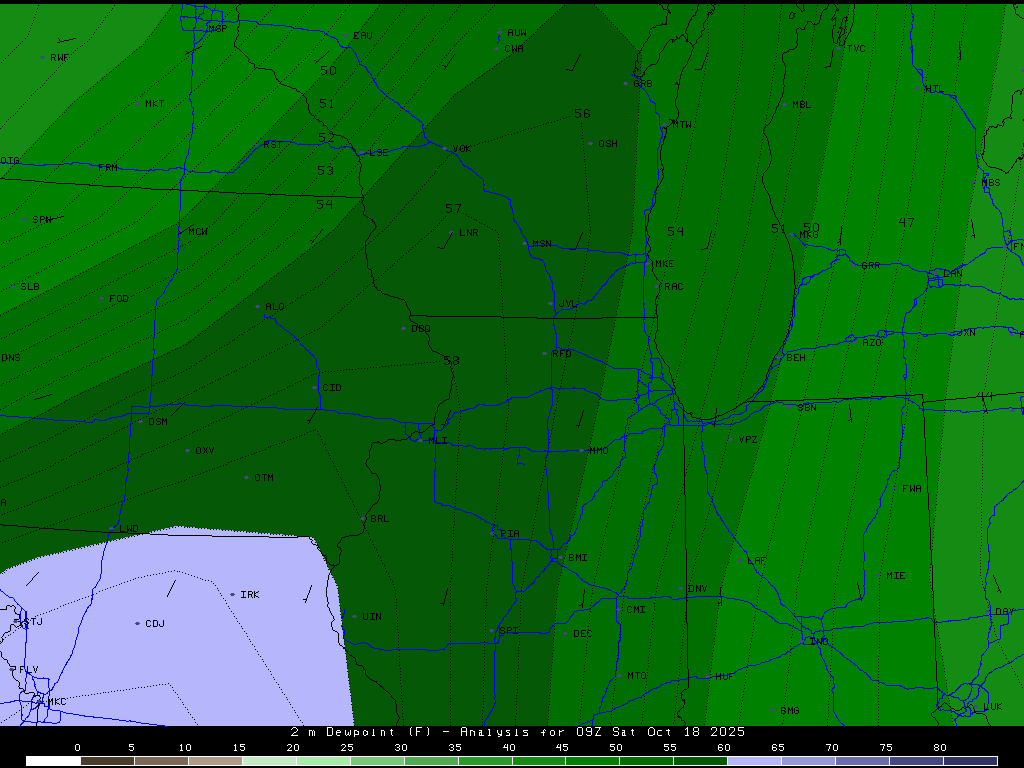1024x768 pixels.
Task: Click the 47 dewpoint contour label
Action: pyautogui.click(x=906, y=222)
